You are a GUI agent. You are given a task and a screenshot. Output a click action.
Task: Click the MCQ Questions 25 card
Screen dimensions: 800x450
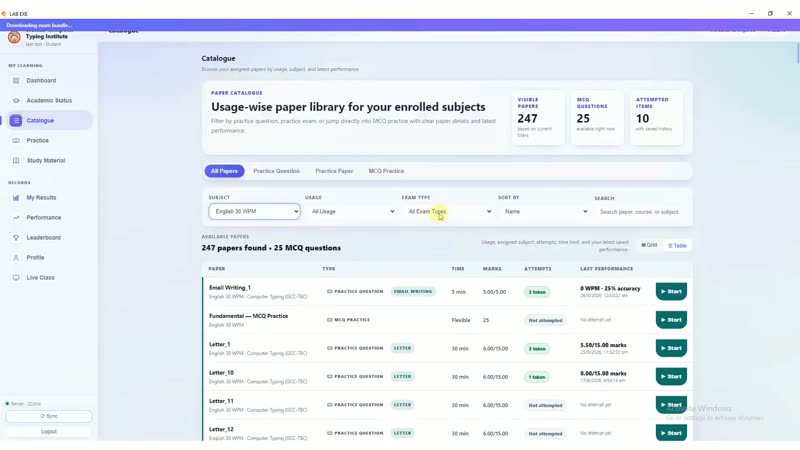pyautogui.click(x=597, y=118)
